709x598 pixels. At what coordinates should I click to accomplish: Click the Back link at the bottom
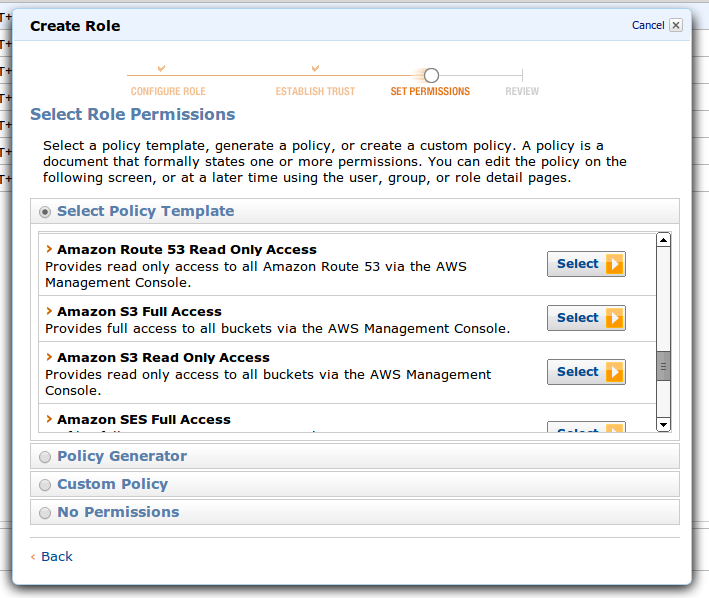(x=56, y=556)
